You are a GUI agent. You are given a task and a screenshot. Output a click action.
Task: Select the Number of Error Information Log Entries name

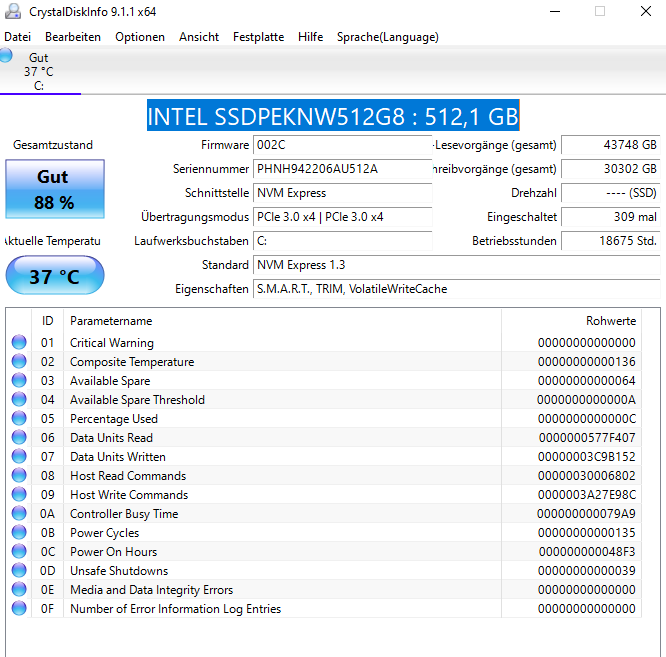click(x=175, y=609)
